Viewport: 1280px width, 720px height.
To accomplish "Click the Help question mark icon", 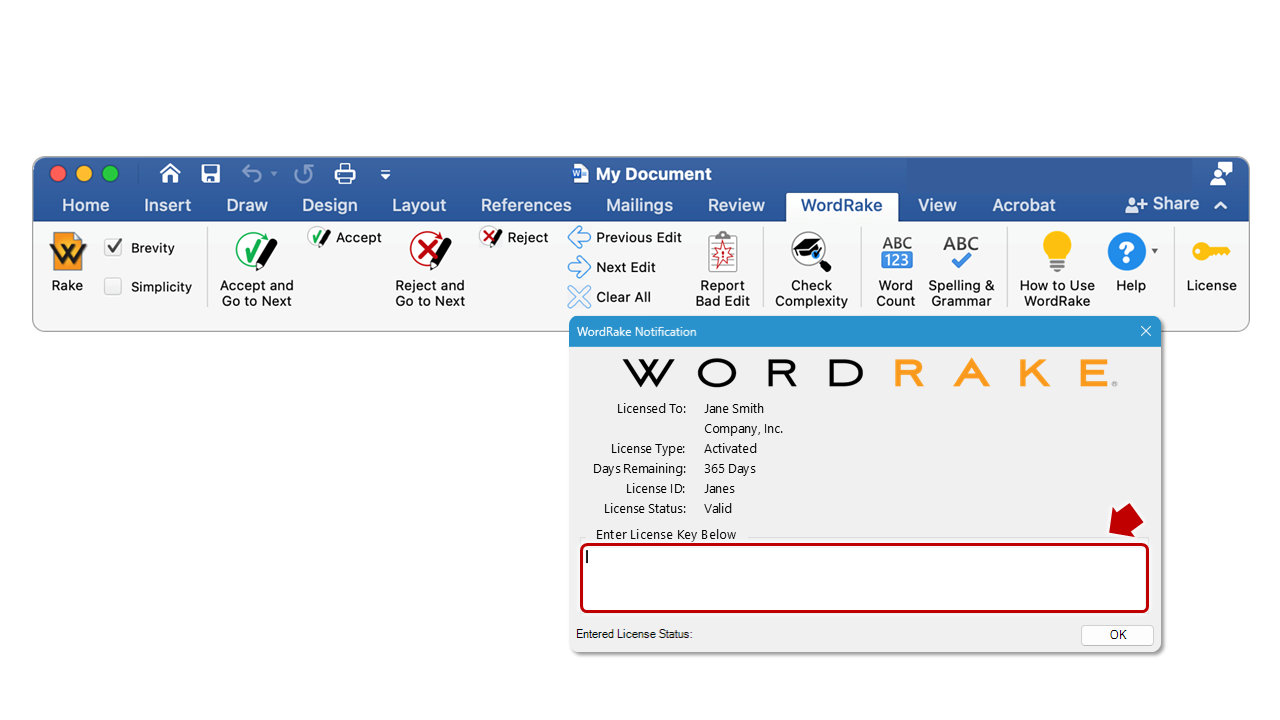I will 1126,251.
